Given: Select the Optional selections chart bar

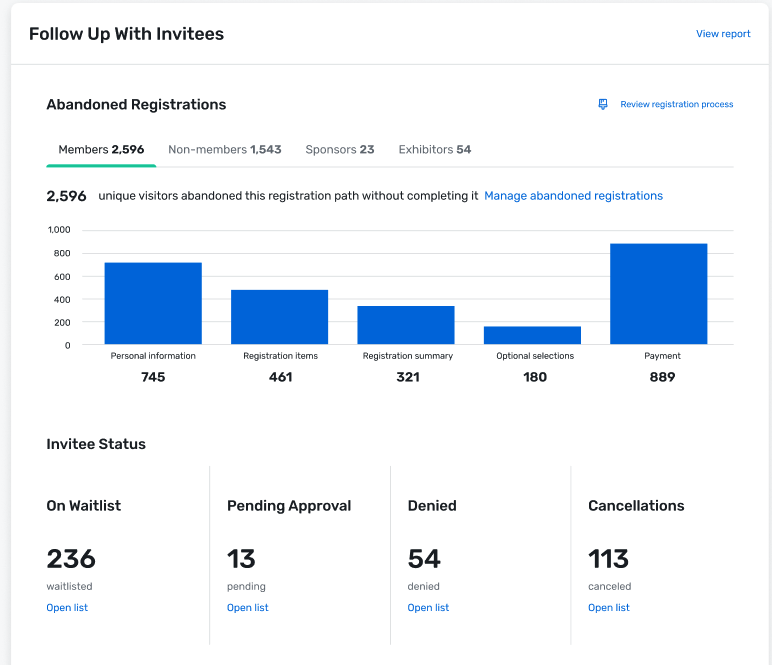Looking at the screenshot, I should (532, 335).
